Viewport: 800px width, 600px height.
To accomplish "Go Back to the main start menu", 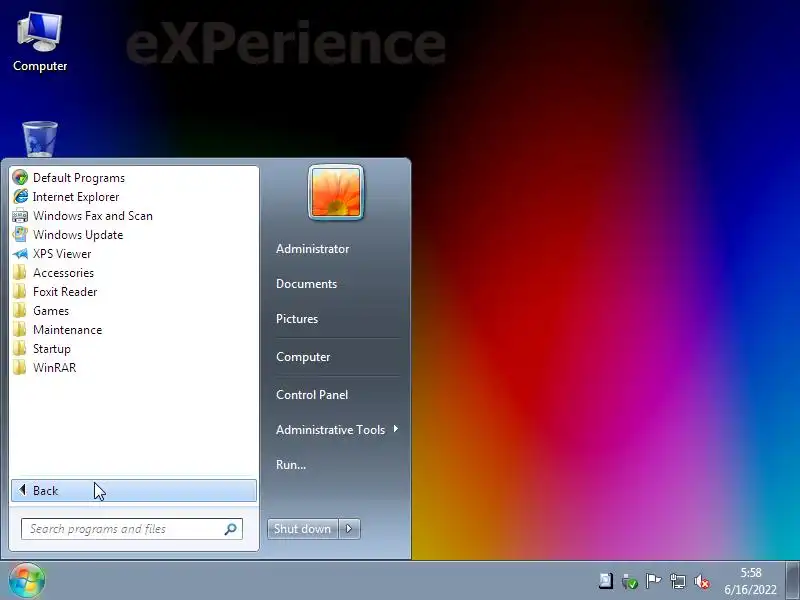I will 134,490.
